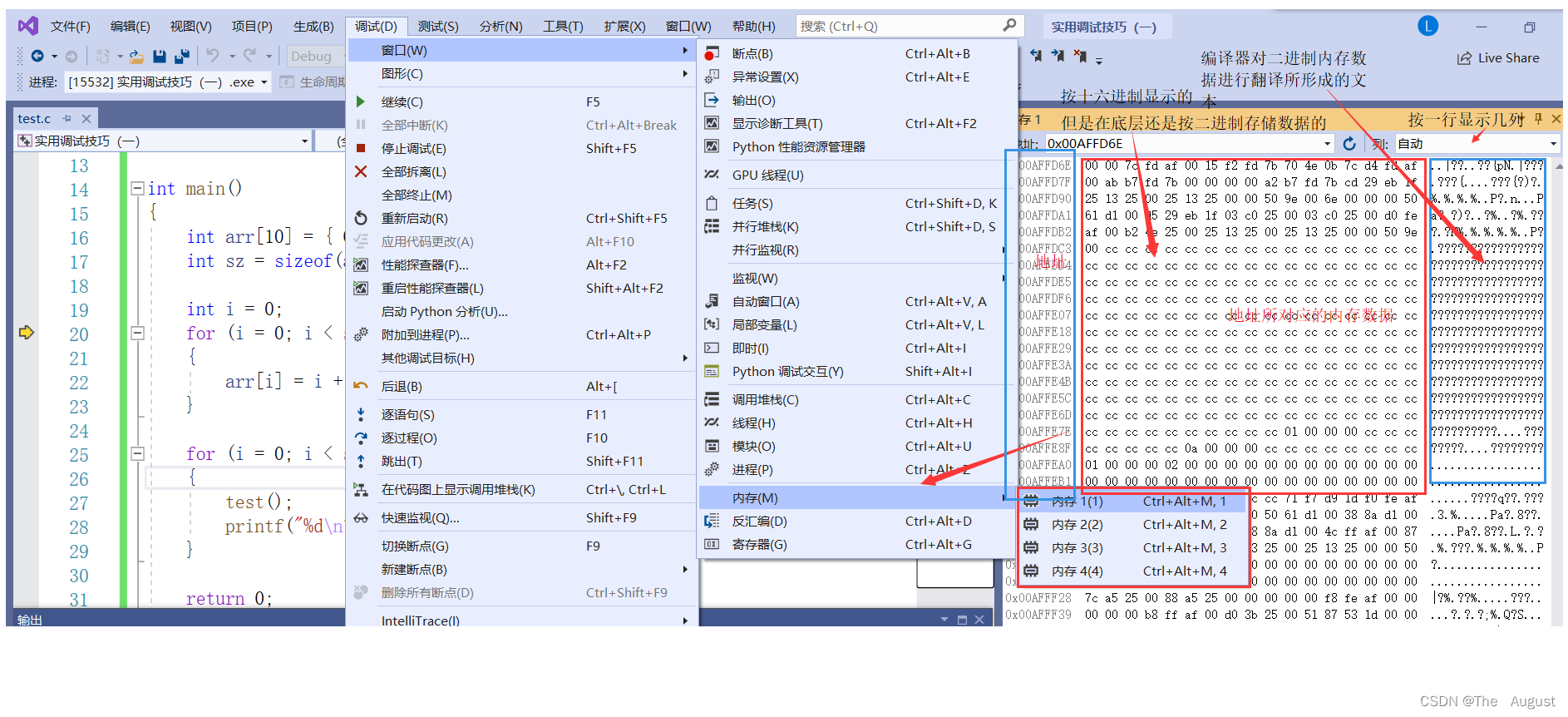Open the 生成(B) build menu
This screenshot has width=1568, height=717.
[313, 27]
